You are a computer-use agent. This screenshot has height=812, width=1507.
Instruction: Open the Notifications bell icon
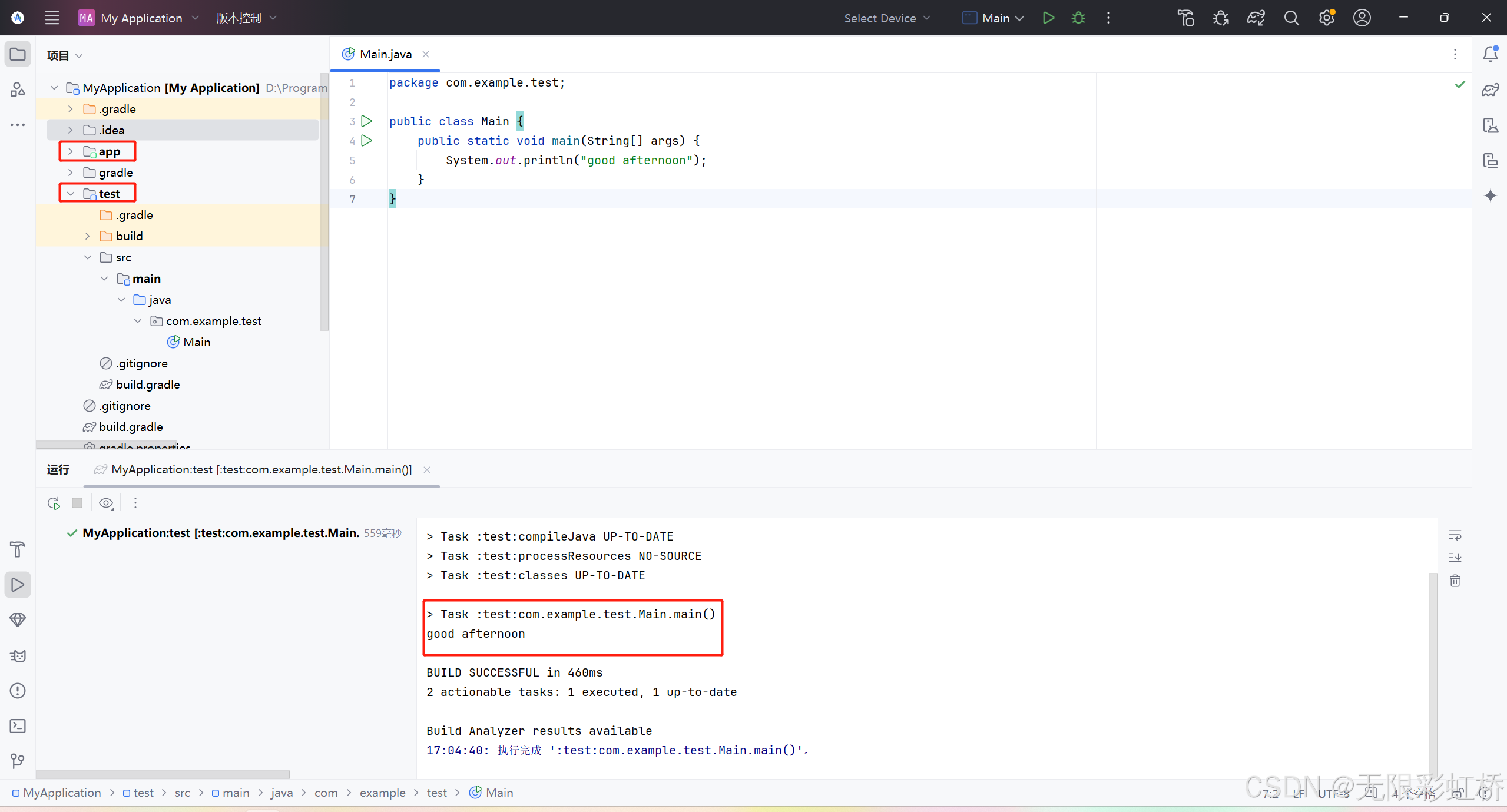pos(1490,54)
